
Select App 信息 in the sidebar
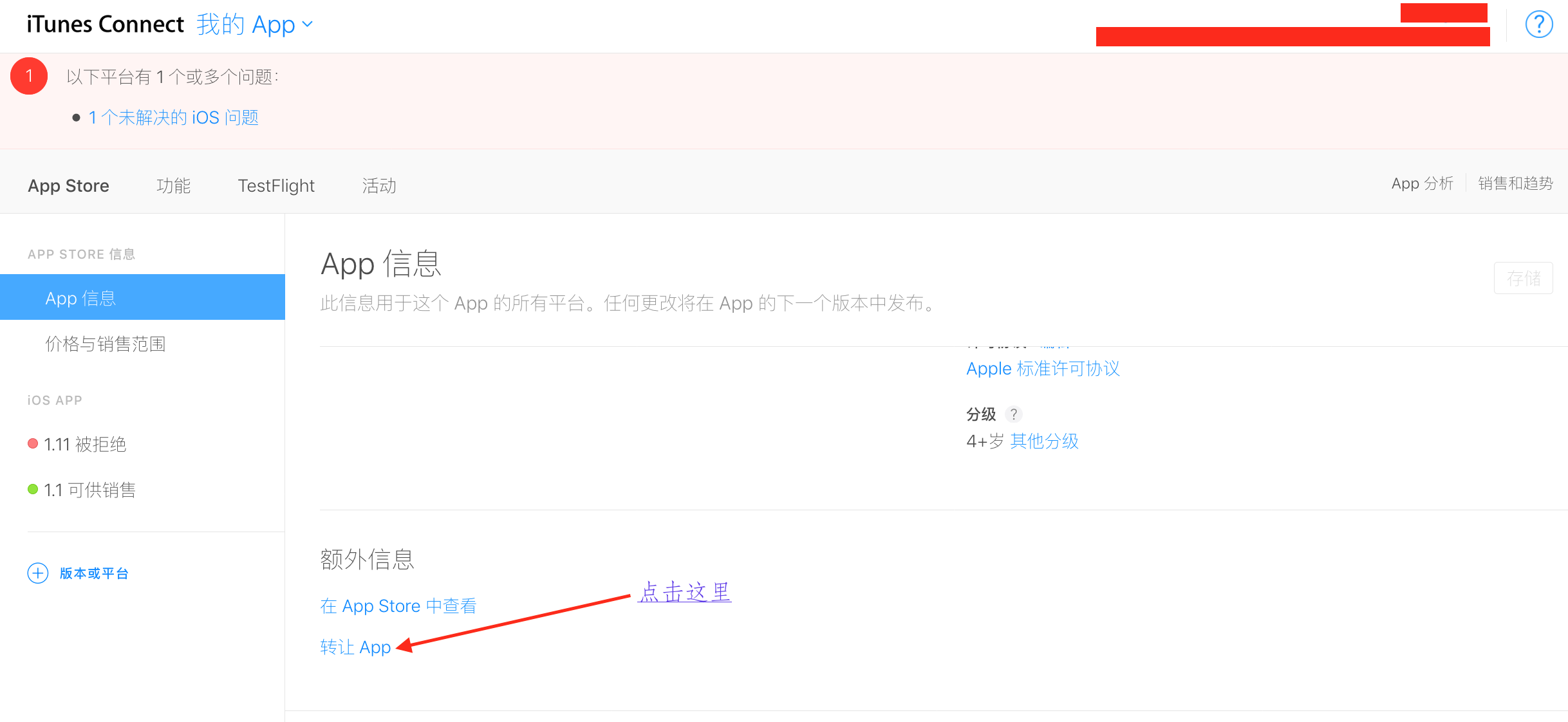tap(142, 297)
